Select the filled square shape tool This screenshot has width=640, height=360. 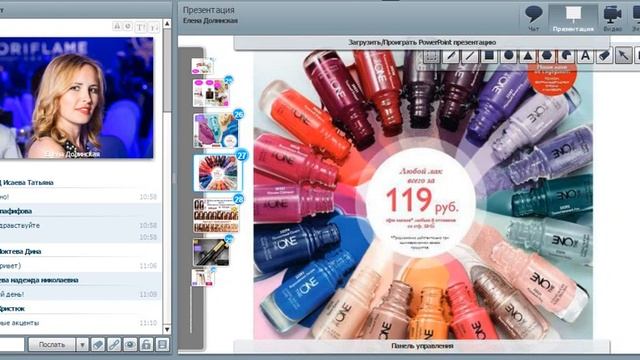coord(489,56)
